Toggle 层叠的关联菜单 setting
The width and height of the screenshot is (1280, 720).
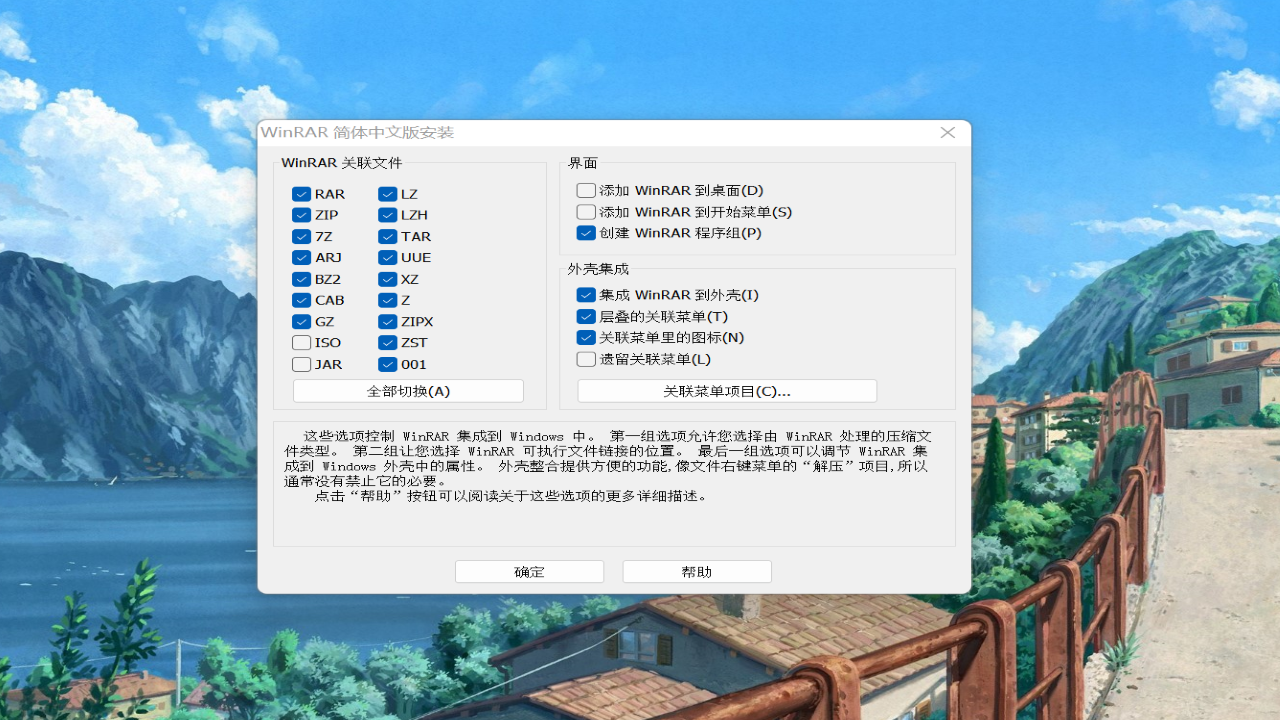point(585,316)
